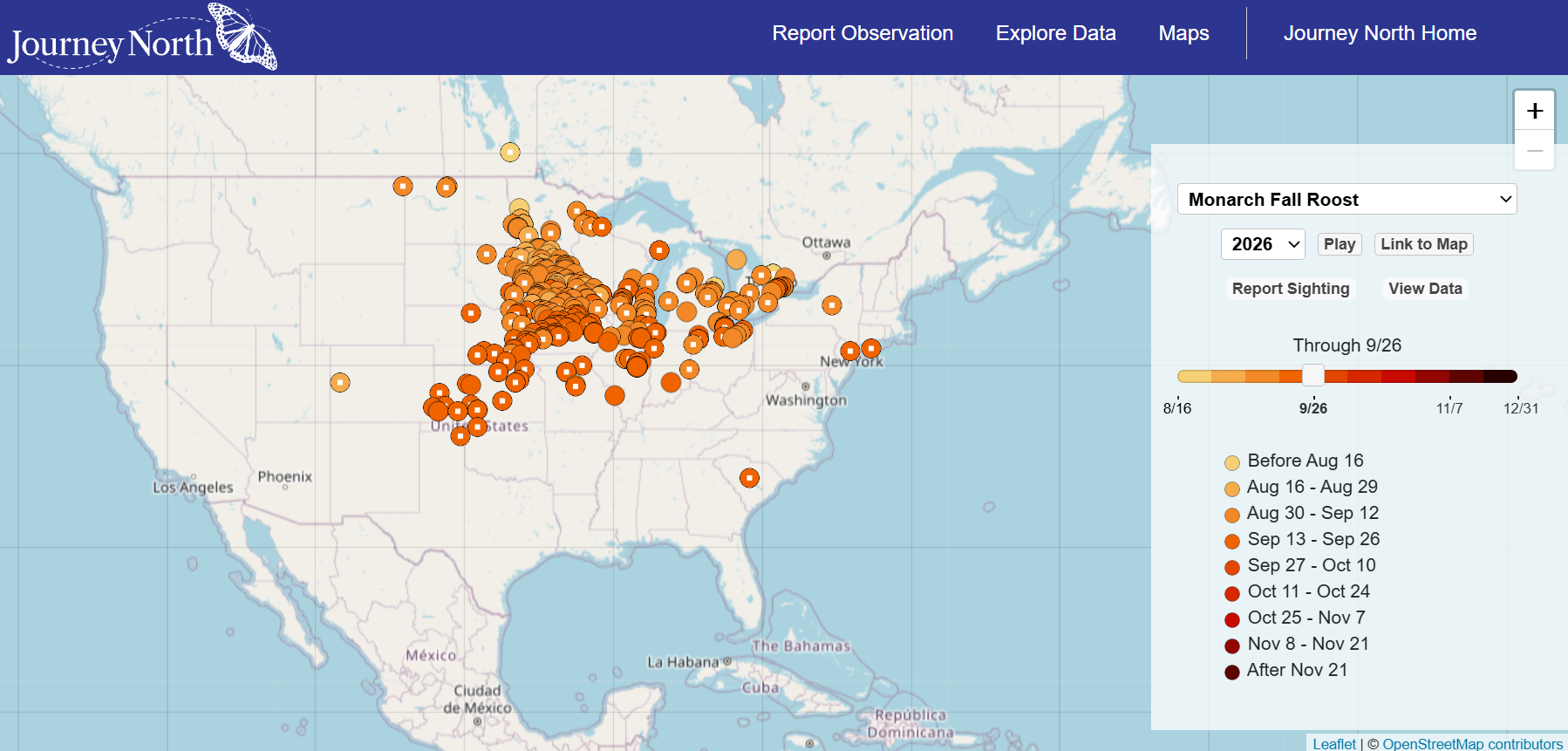Click the 8/16 timeline label
This screenshot has width=1568, height=751.
(x=1177, y=408)
